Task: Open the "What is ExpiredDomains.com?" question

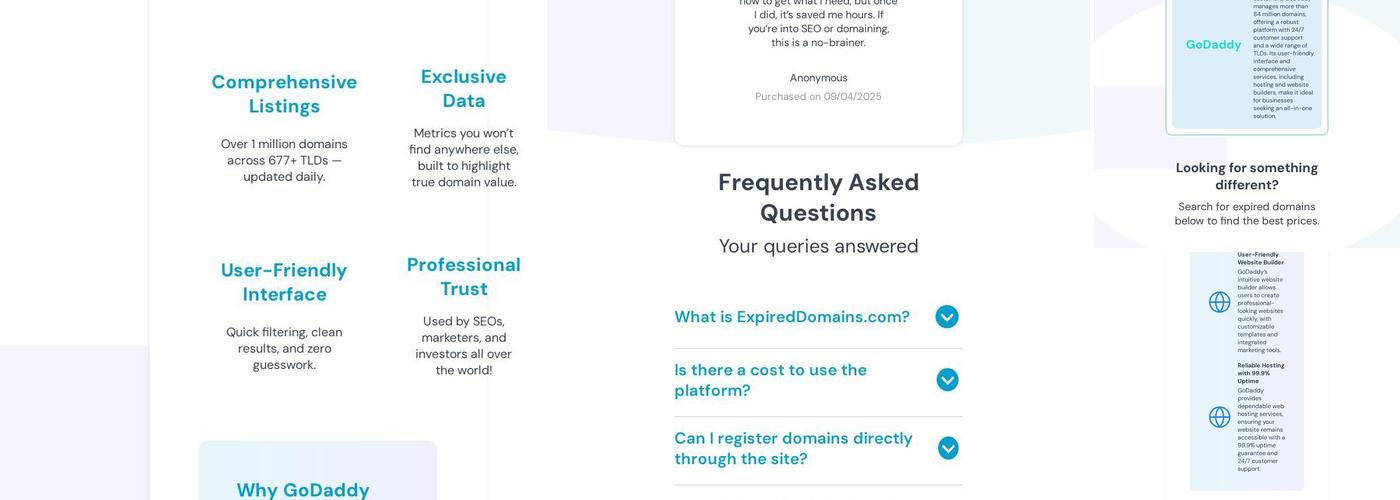Action: 791,317
